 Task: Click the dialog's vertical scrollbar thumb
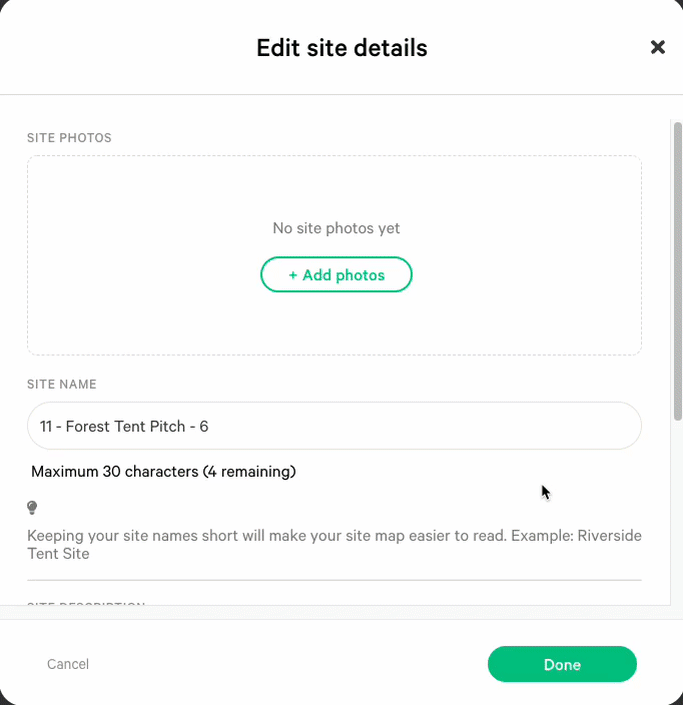point(678,271)
